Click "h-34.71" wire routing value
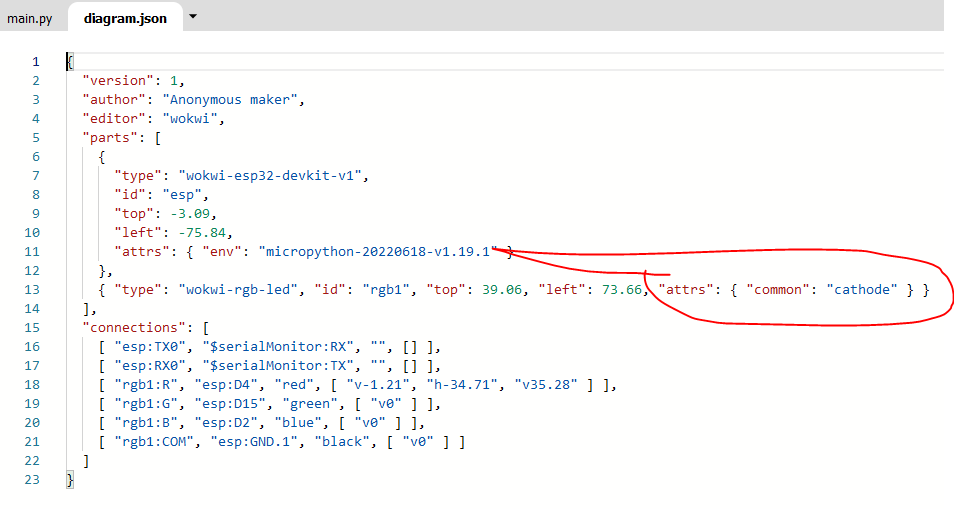The image size is (954, 509). pyautogui.click(x=462, y=384)
